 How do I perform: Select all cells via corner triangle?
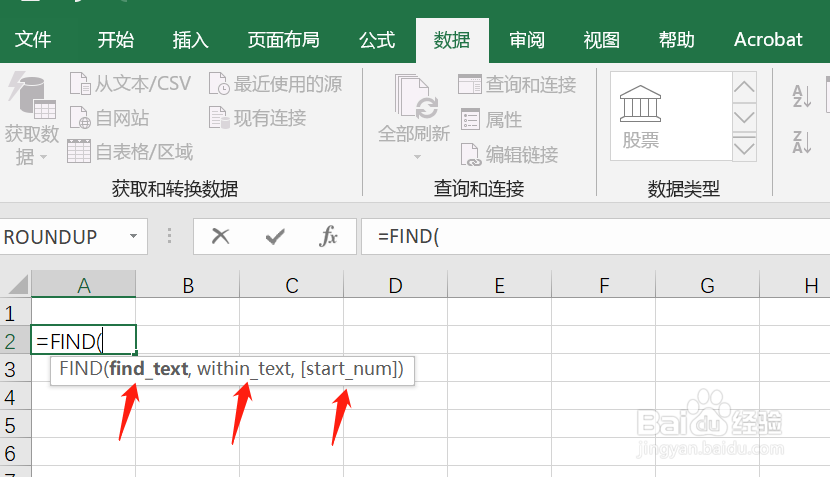(18, 284)
